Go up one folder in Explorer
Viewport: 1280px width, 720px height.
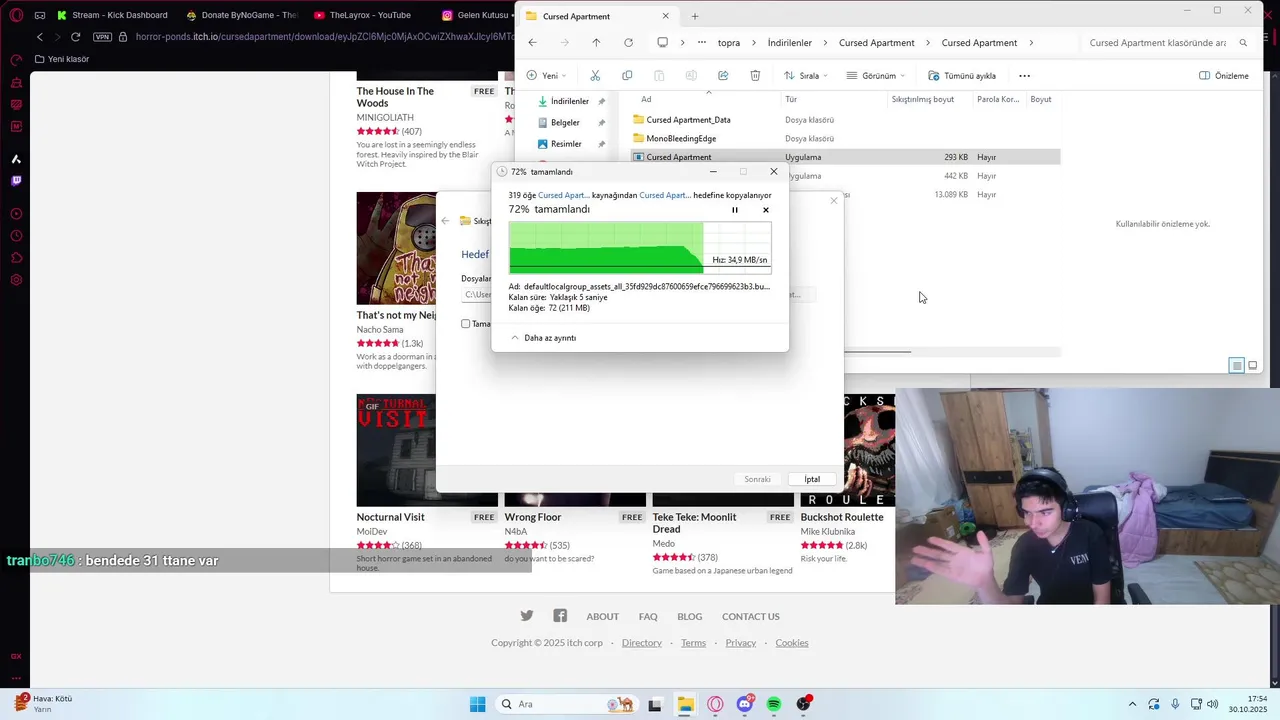tap(596, 43)
